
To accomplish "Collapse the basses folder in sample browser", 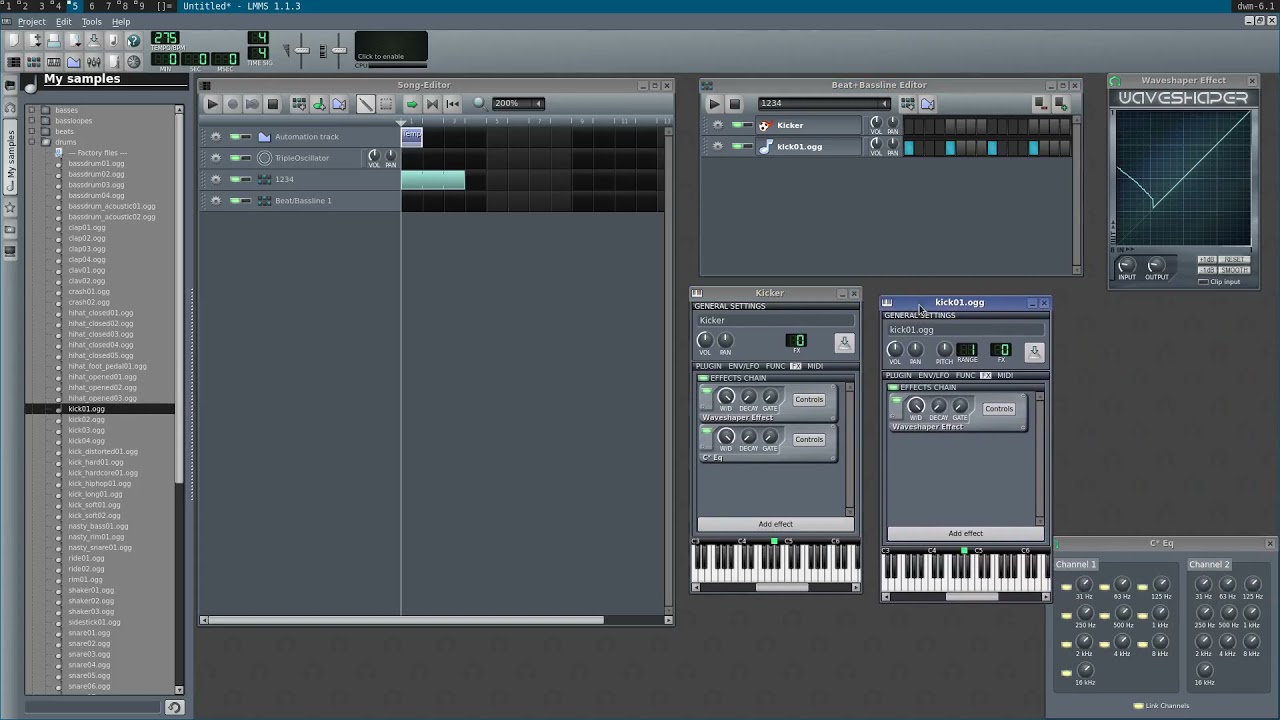I will click(x=32, y=110).
